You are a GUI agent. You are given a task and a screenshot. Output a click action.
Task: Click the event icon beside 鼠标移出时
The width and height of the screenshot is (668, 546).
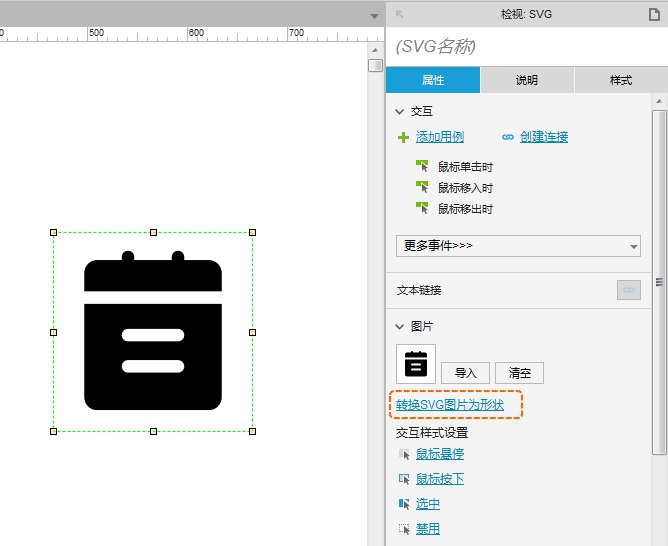tap(422, 208)
